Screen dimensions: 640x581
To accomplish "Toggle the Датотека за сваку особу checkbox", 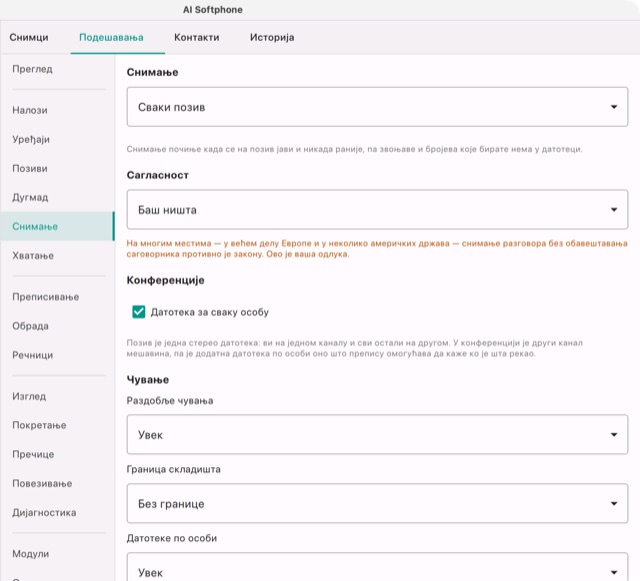I will coord(139,312).
